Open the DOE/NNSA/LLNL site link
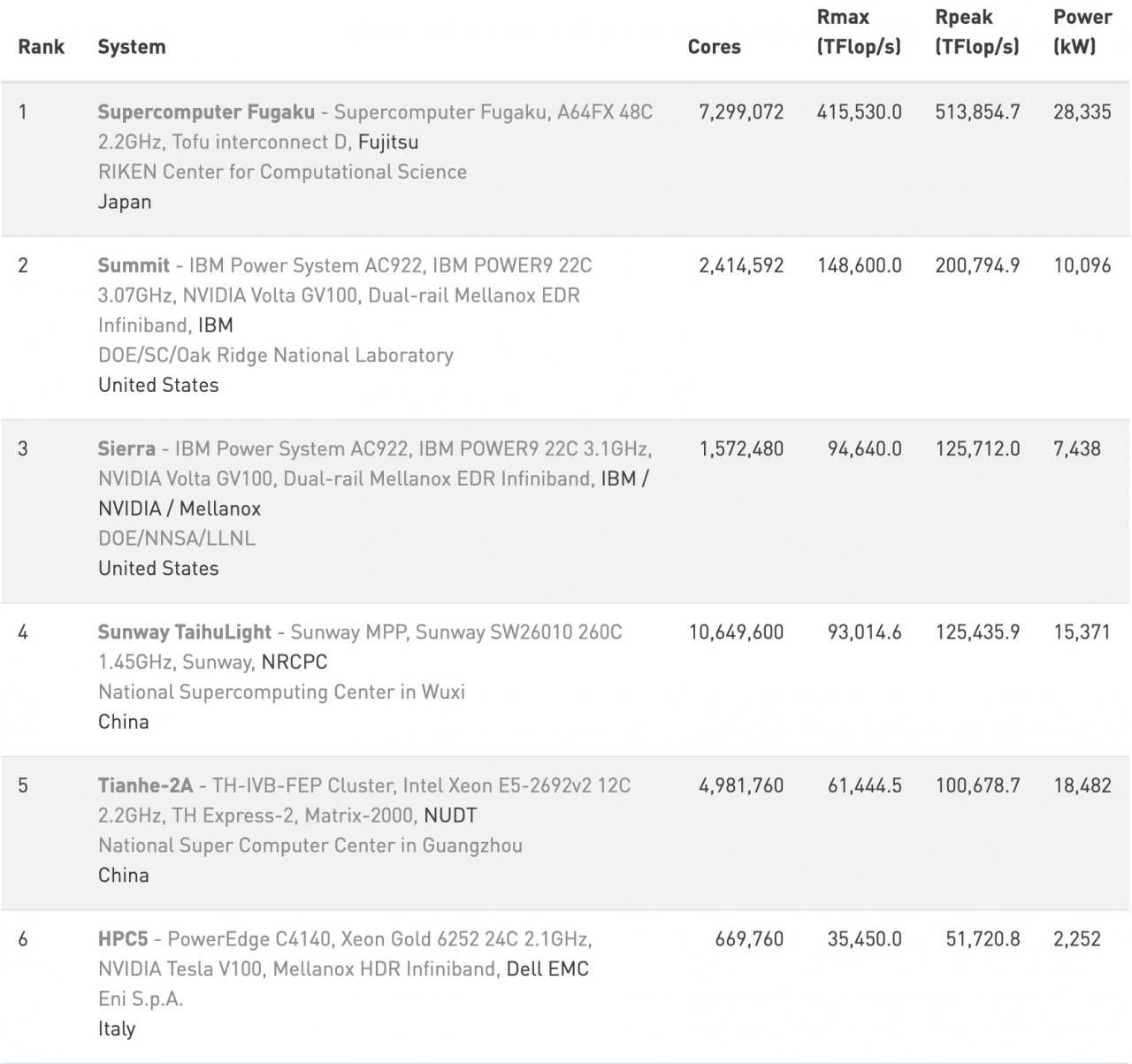 coord(176,539)
